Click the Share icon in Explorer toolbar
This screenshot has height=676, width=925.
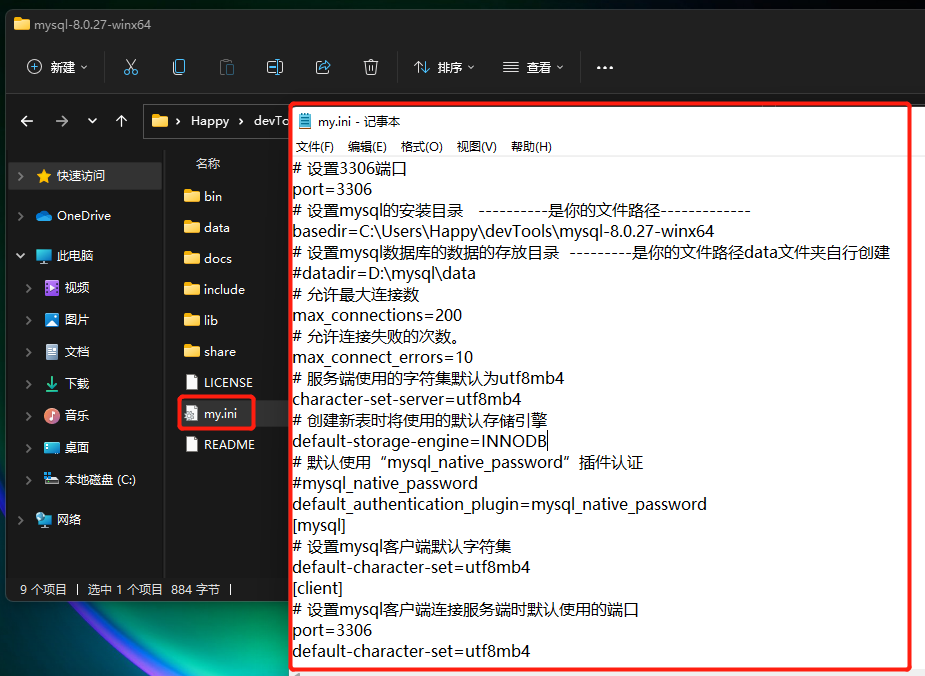[x=323, y=67]
